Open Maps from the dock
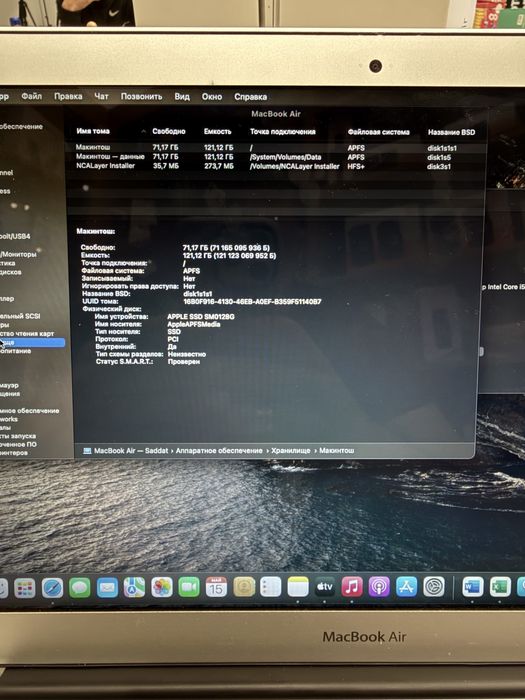 134,588
